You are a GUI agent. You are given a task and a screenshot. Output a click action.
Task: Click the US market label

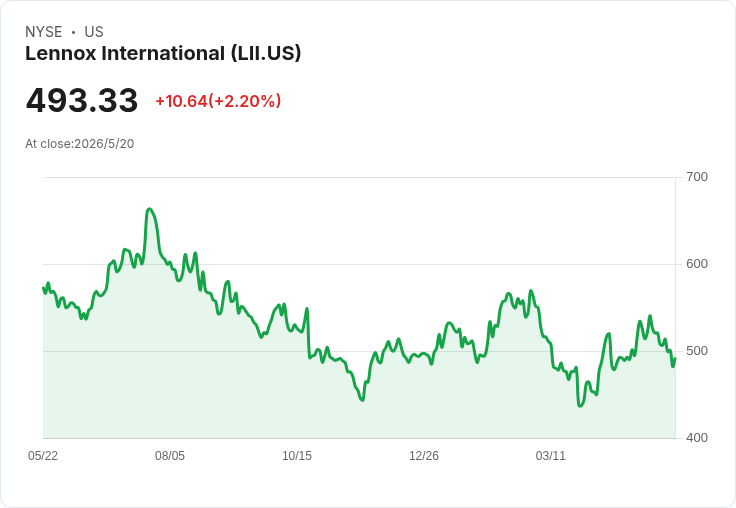94,32
